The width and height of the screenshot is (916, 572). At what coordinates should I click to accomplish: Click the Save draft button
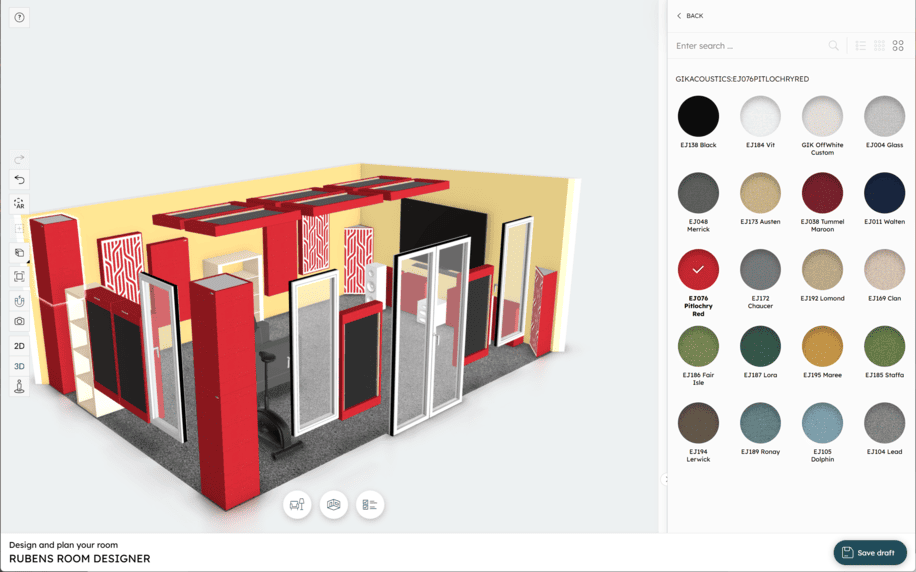point(869,552)
